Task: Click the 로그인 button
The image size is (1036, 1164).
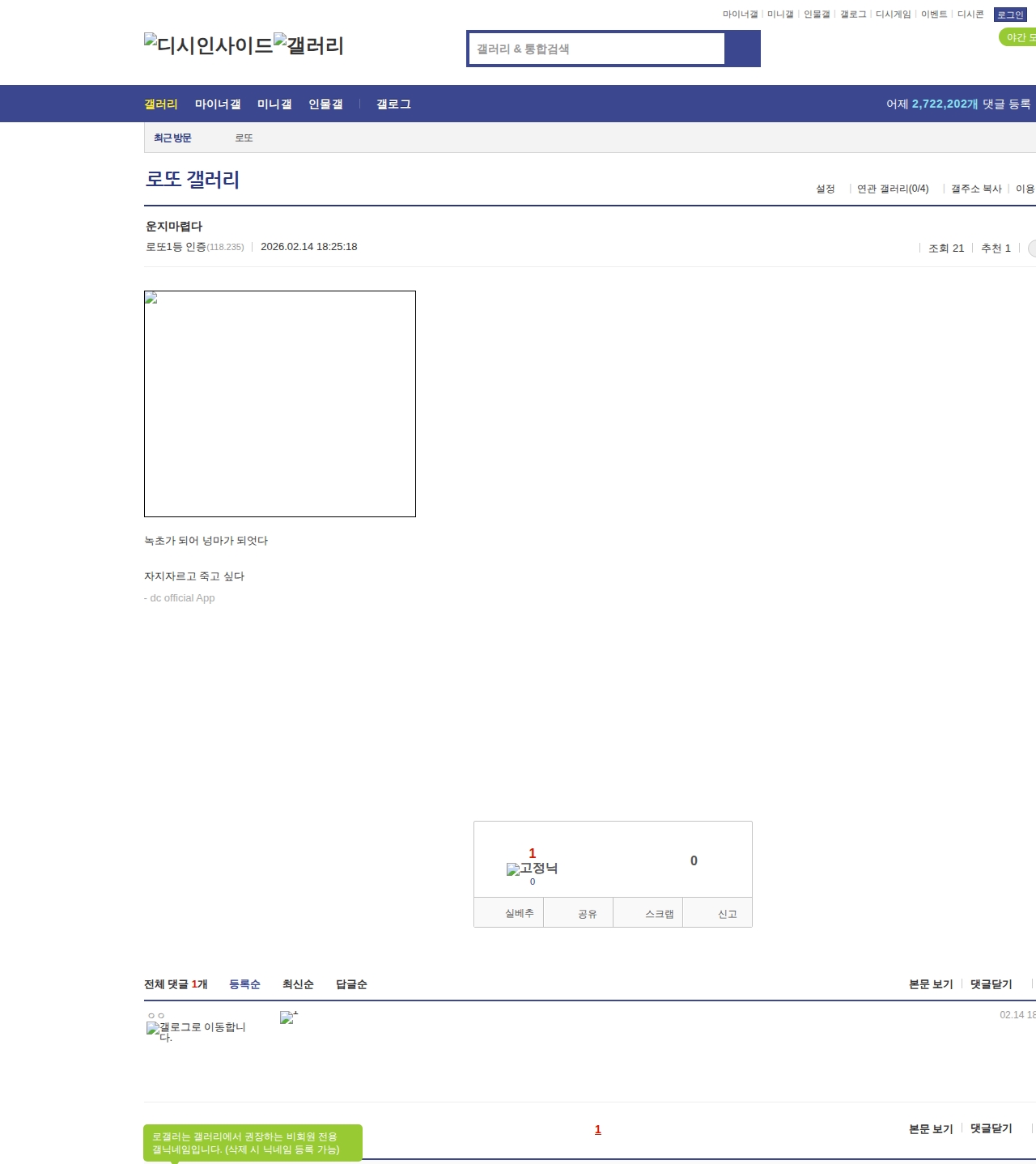Action: (1010, 15)
